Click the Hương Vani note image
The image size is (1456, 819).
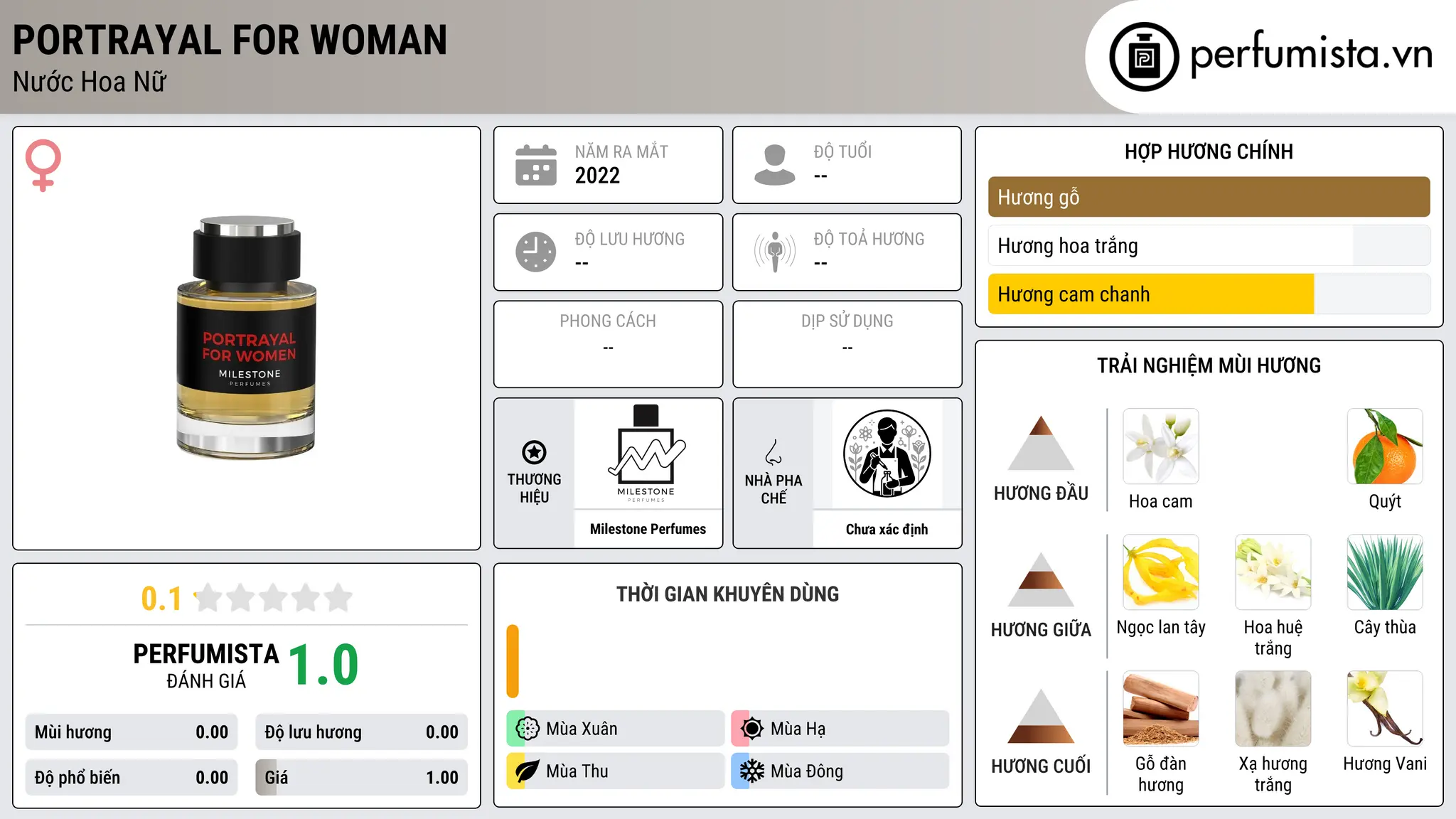(x=1385, y=709)
